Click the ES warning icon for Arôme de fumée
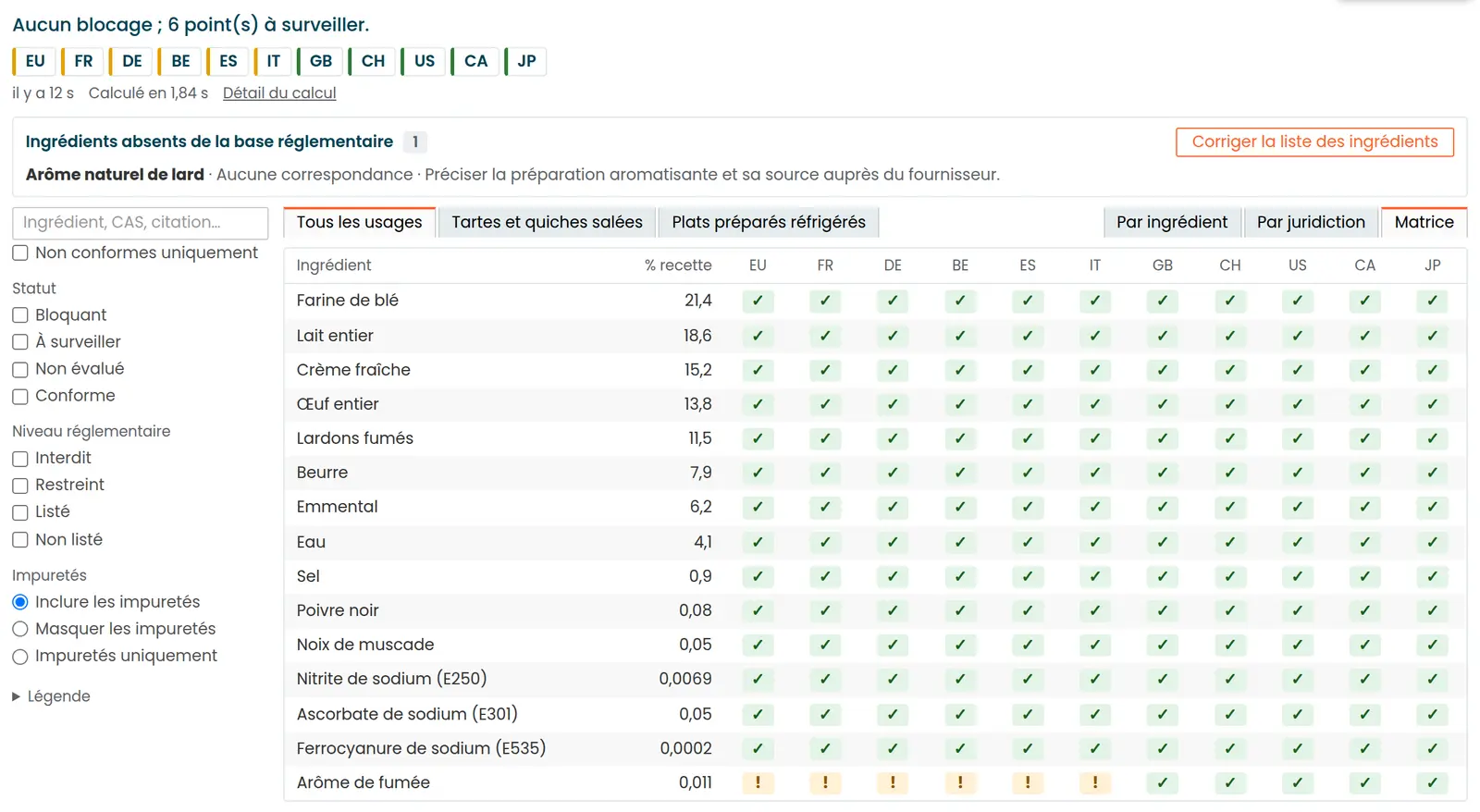Viewport: 1480px width, 812px height. point(1028,782)
